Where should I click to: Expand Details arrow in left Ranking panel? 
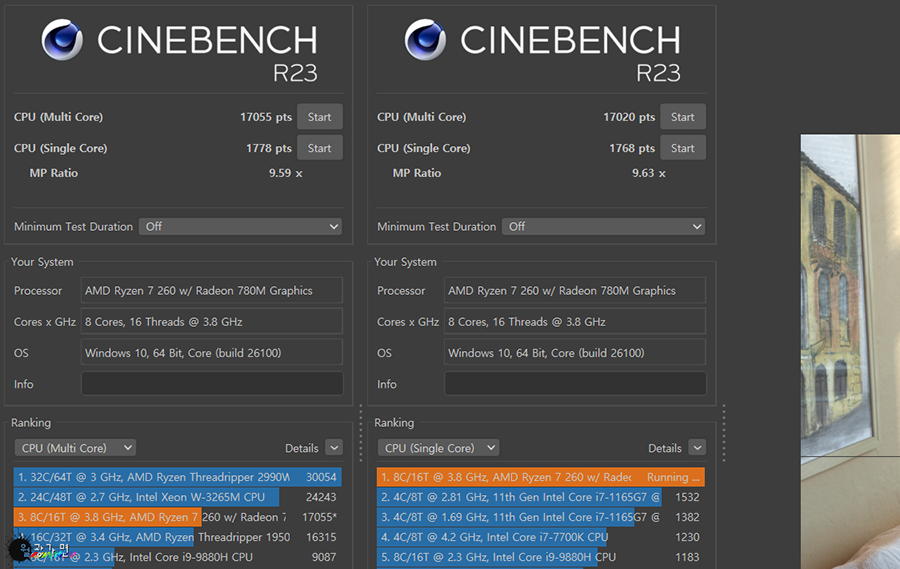[x=334, y=448]
